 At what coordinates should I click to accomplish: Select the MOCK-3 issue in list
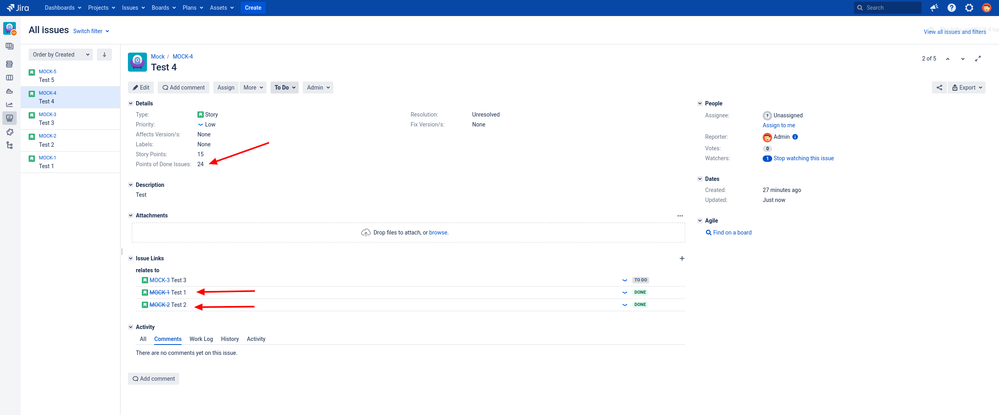click(x=70, y=119)
